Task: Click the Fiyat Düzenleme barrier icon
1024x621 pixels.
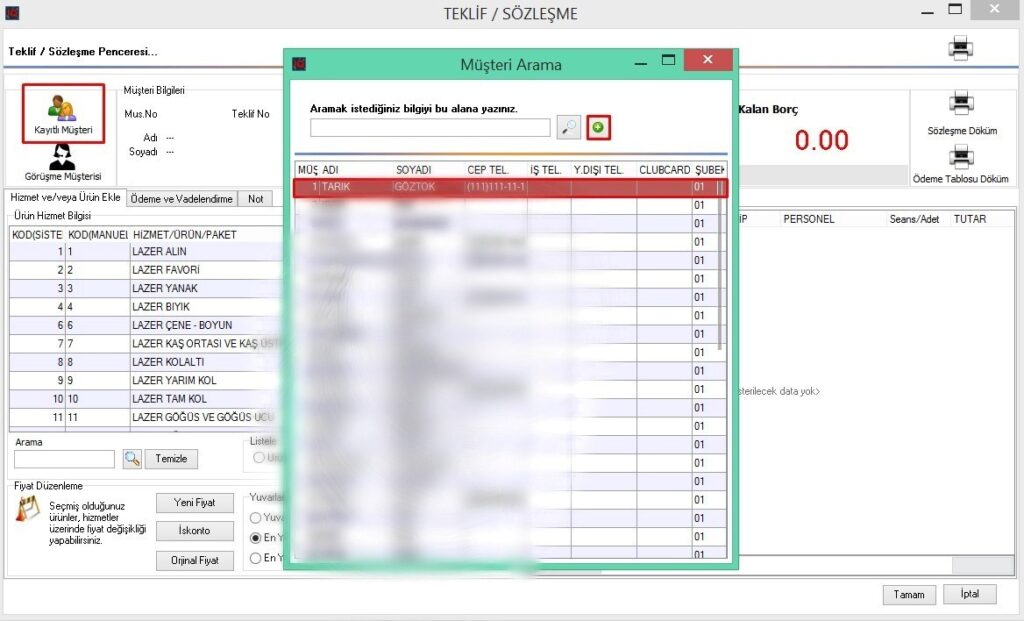Action: 29,509
